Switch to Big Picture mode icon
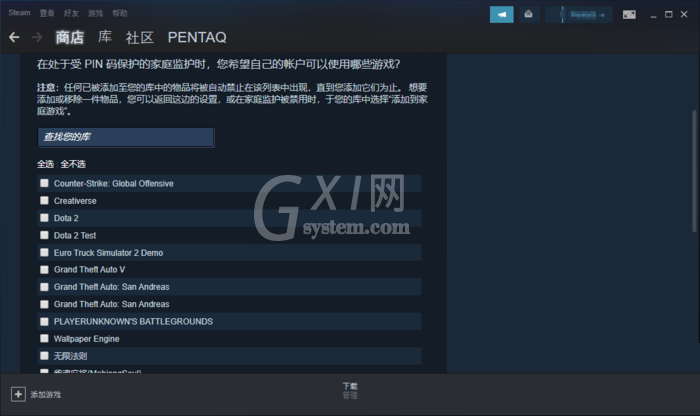This screenshot has height=416, width=700. click(629, 15)
